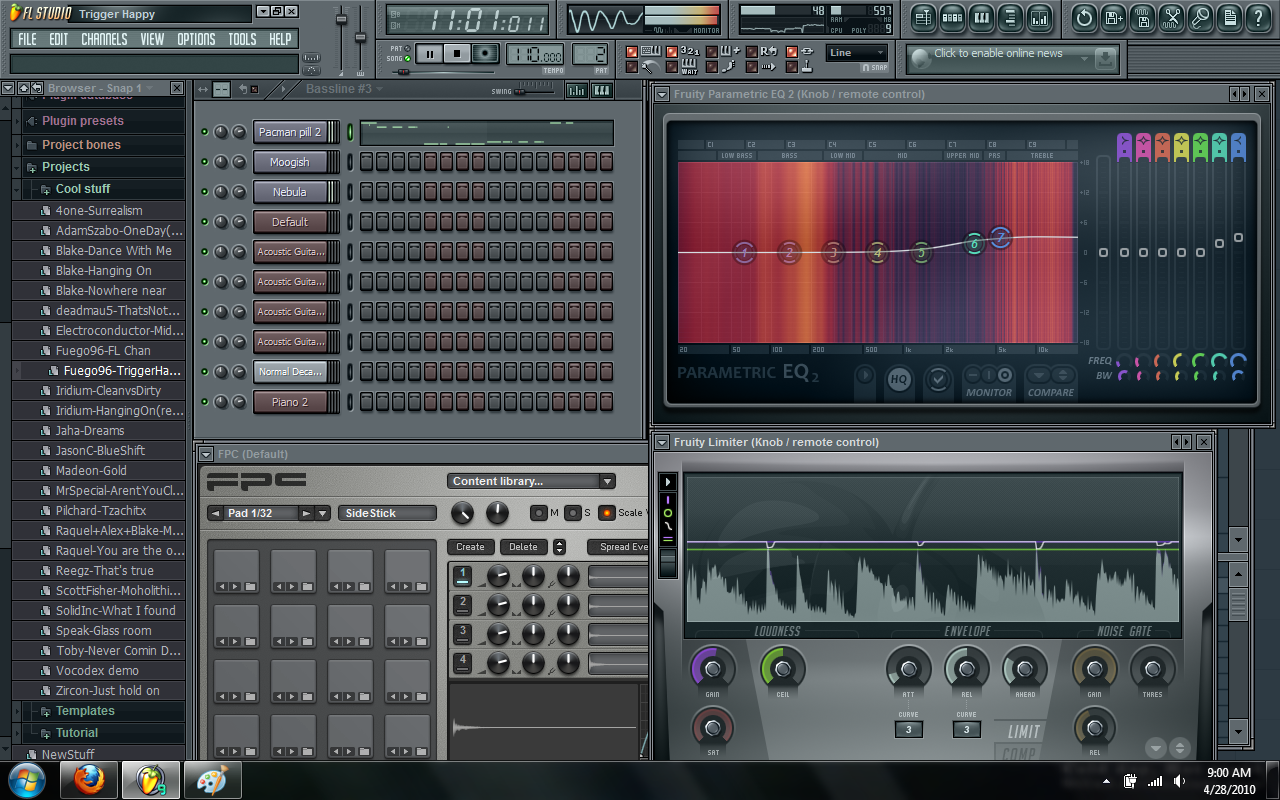
Task: Toggle Normal Deca channel mute light
Action: point(204,372)
